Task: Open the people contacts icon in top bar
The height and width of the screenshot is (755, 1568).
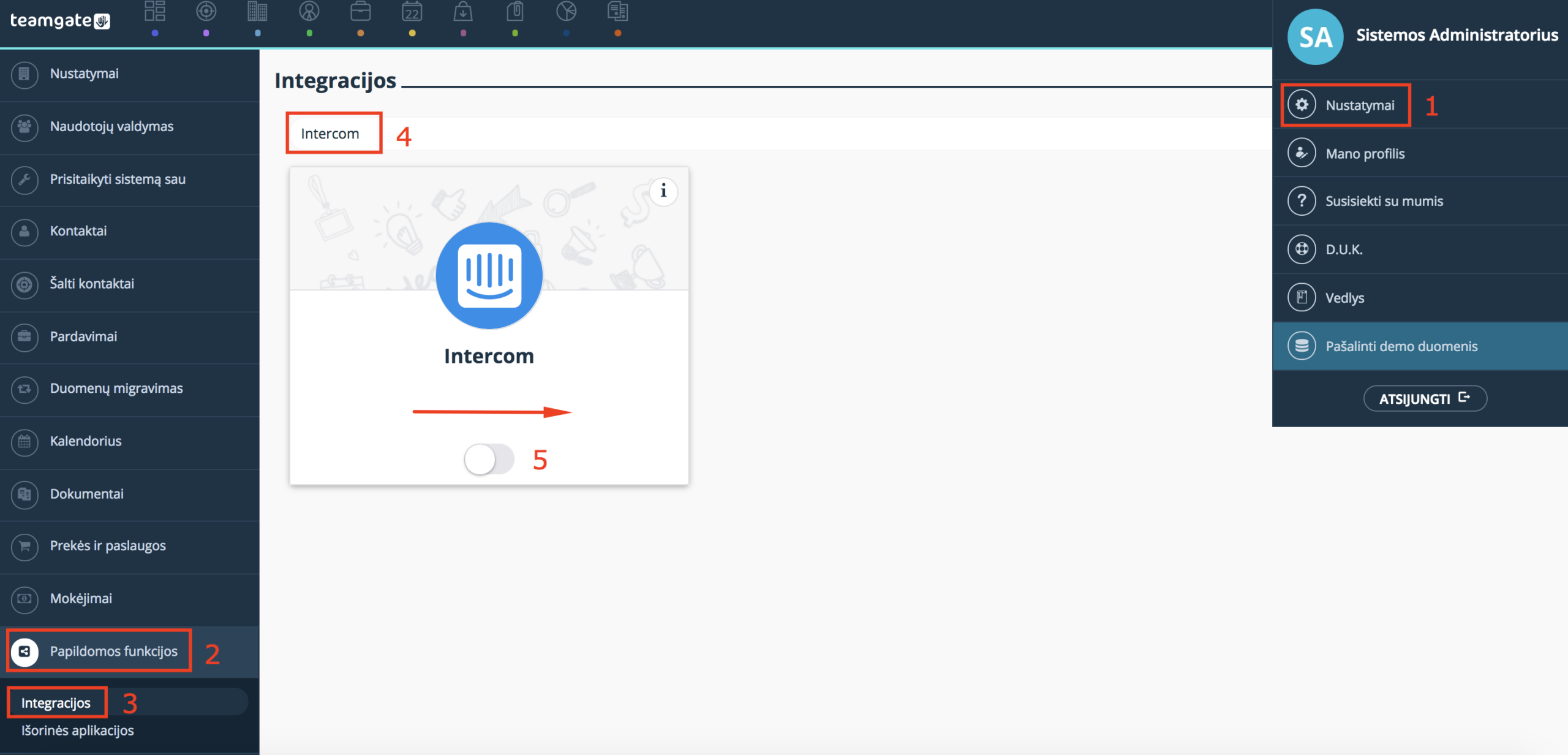Action: tap(309, 11)
